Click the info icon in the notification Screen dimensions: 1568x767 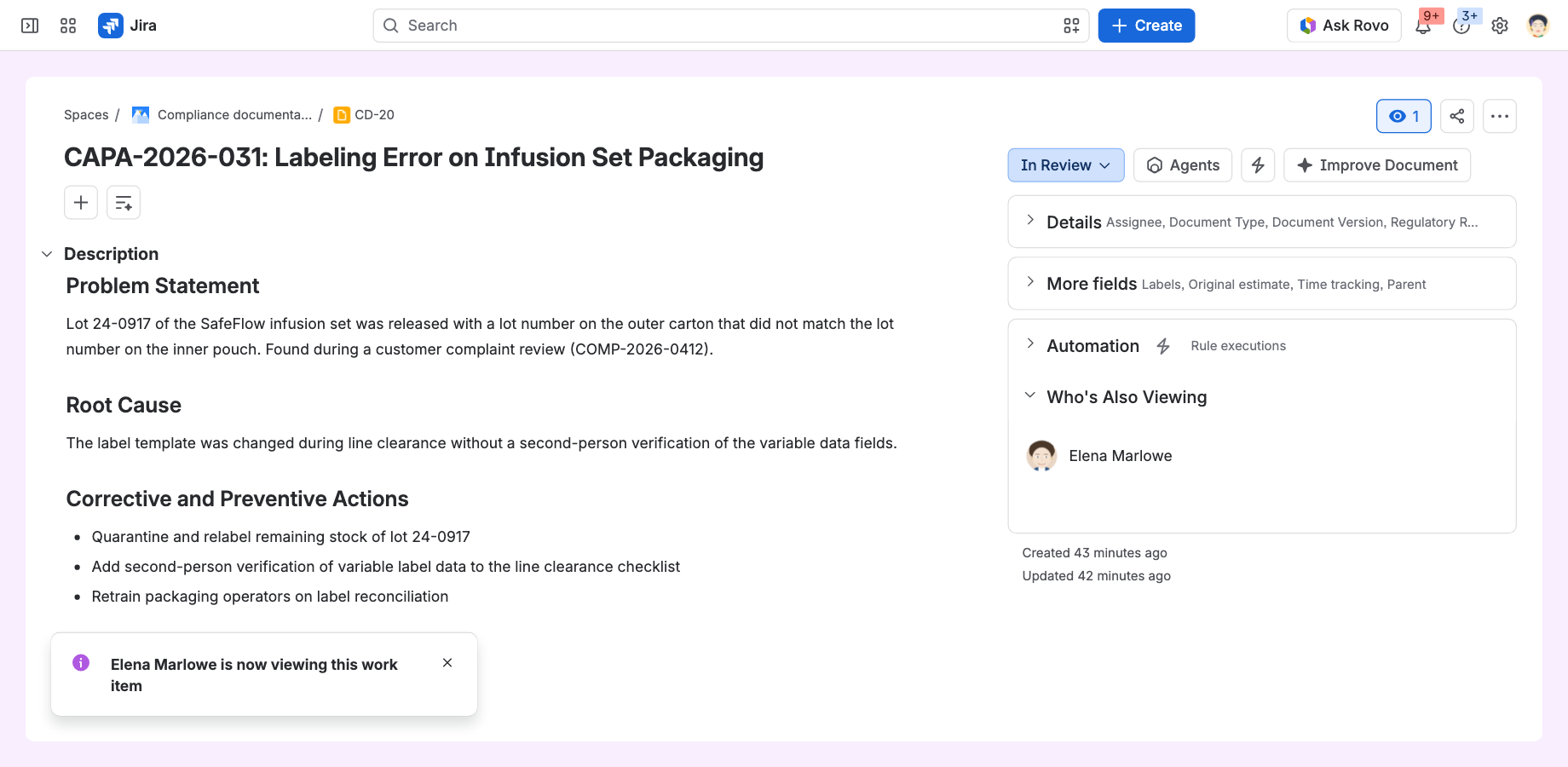[81, 663]
